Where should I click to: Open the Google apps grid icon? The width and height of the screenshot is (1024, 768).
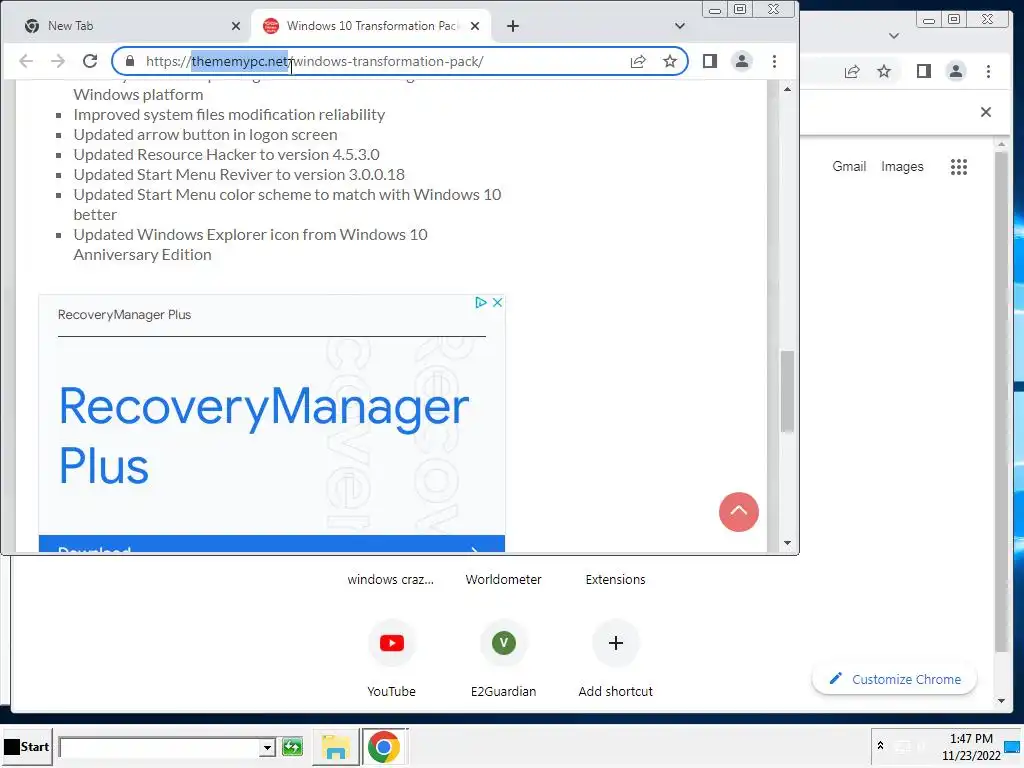point(959,167)
